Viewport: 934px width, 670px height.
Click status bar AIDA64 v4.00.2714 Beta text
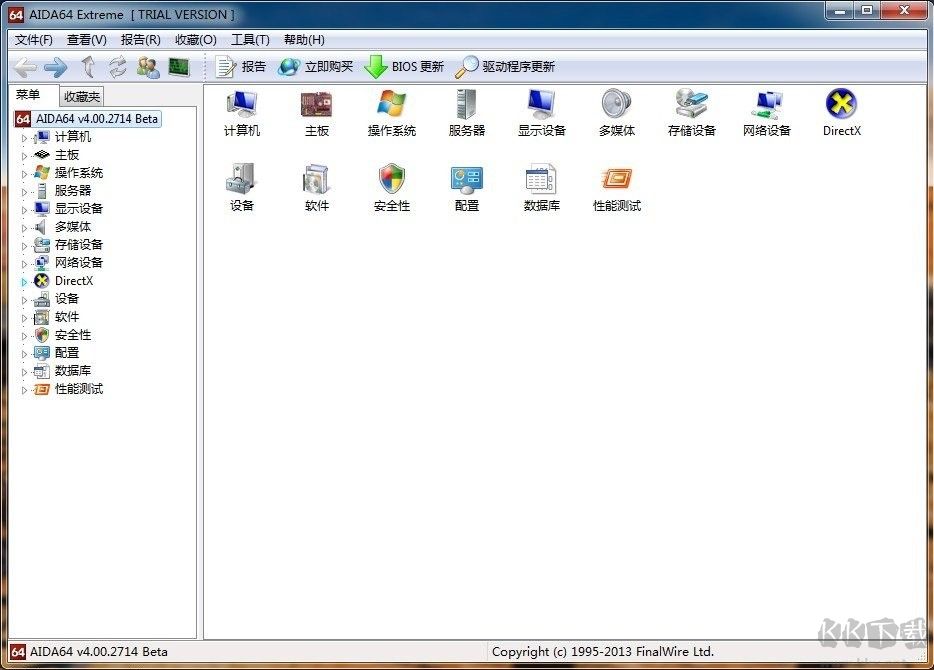(99, 652)
